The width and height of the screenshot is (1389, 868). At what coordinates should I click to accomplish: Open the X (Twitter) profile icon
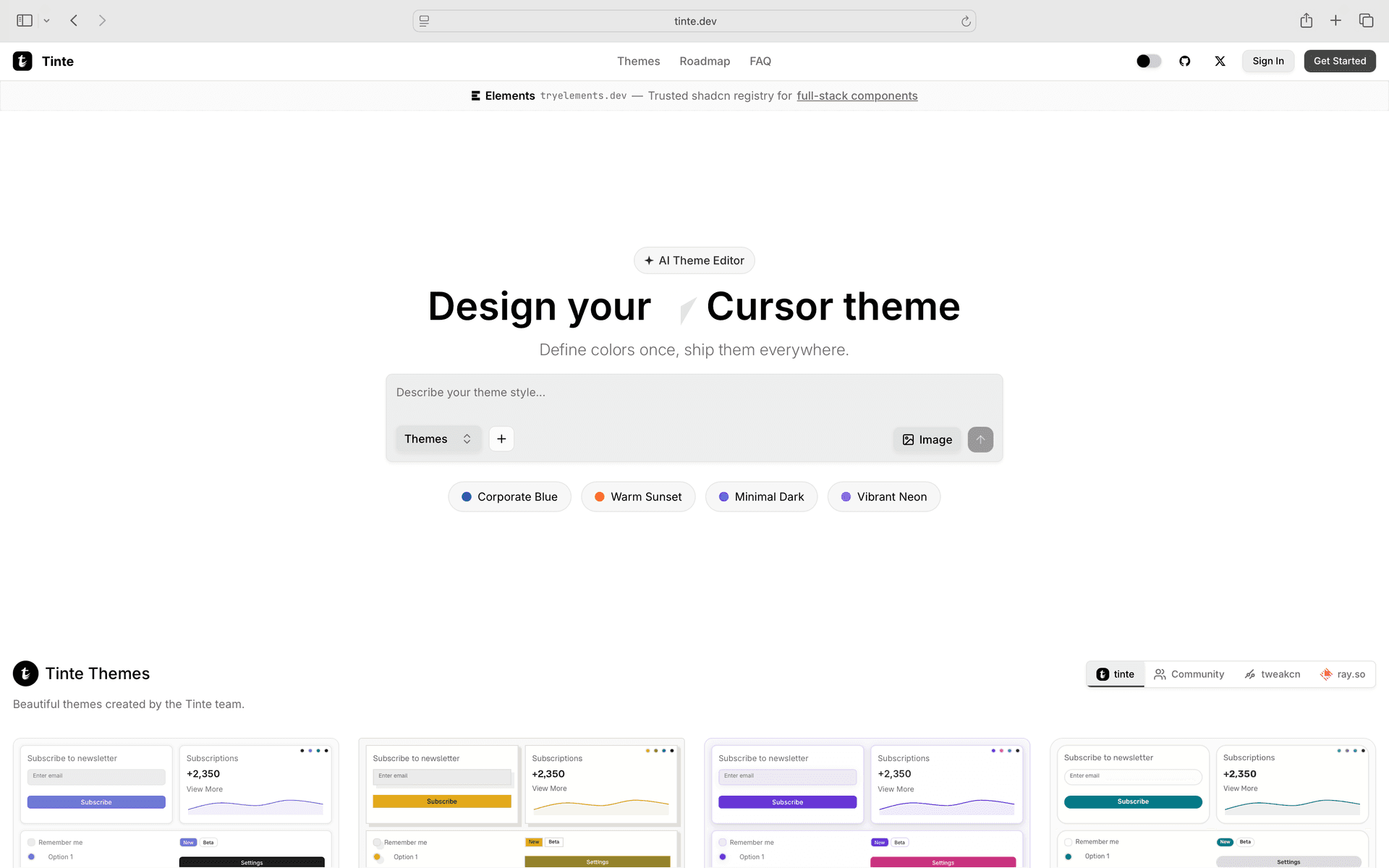[x=1220, y=61]
